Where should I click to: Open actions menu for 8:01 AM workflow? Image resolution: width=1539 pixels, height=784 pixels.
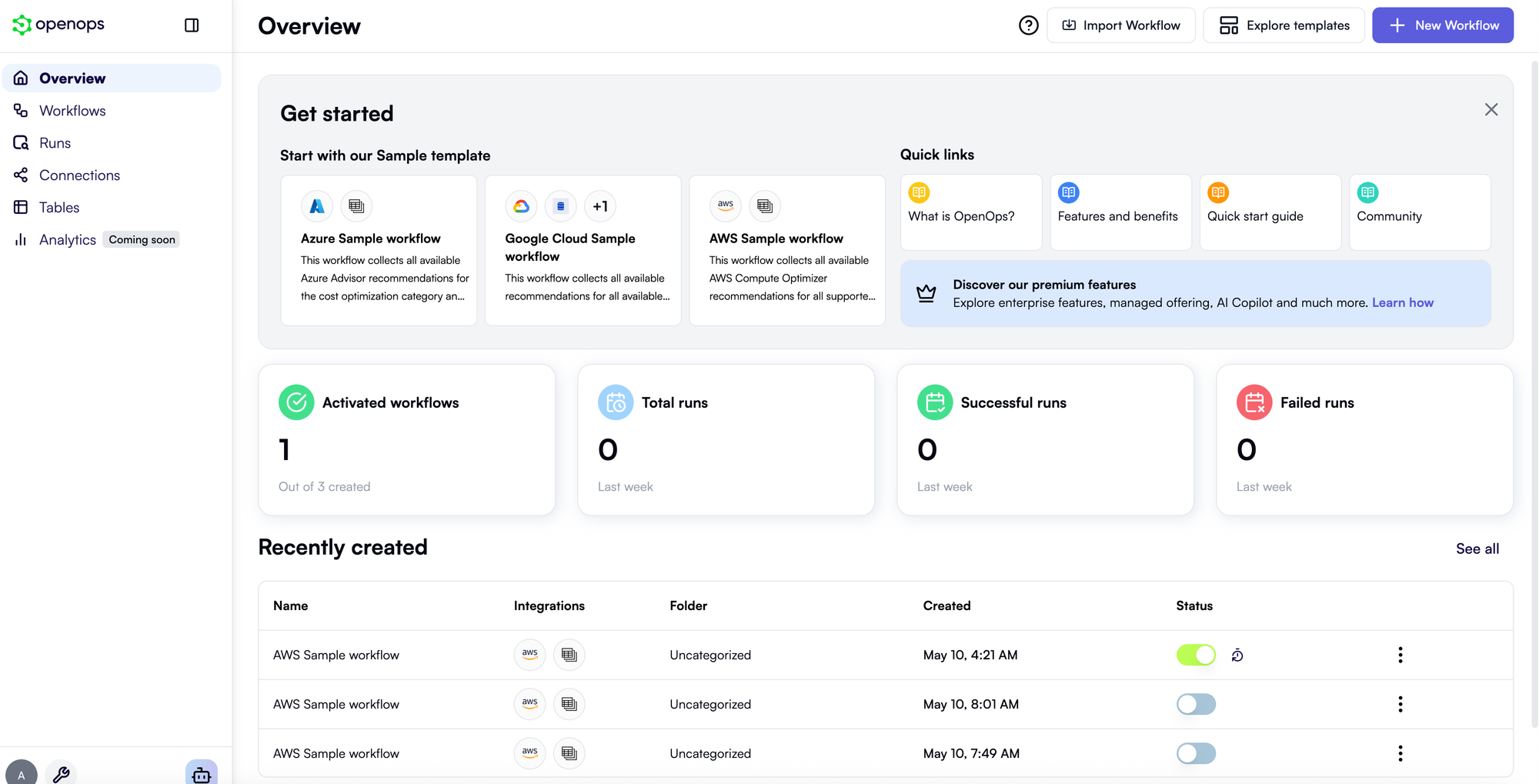point(1400,704)
